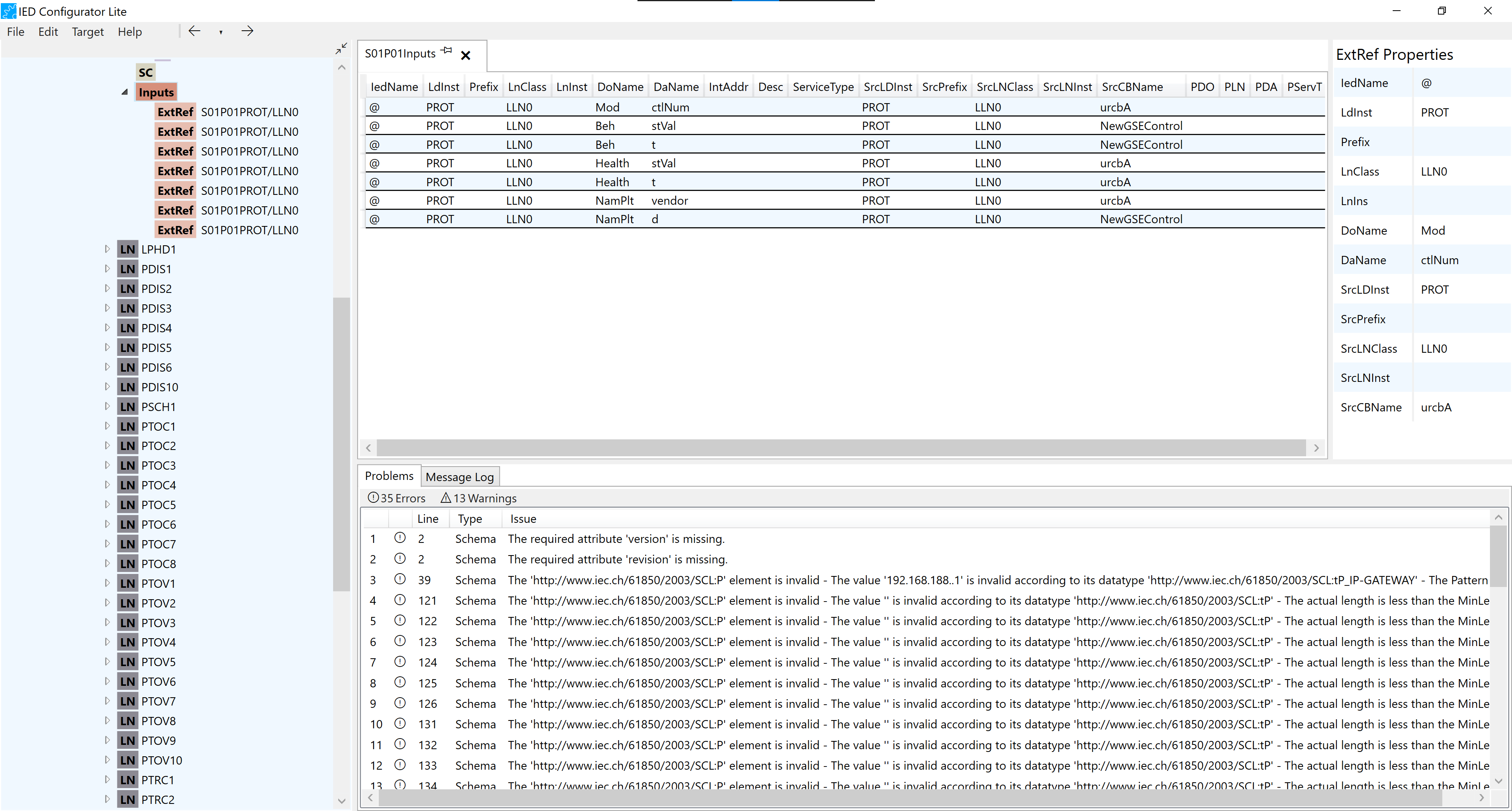This screenshot has height=811, width=1512.
Task: Click the LN icon beside PTRC2
Action: point(127,799)
